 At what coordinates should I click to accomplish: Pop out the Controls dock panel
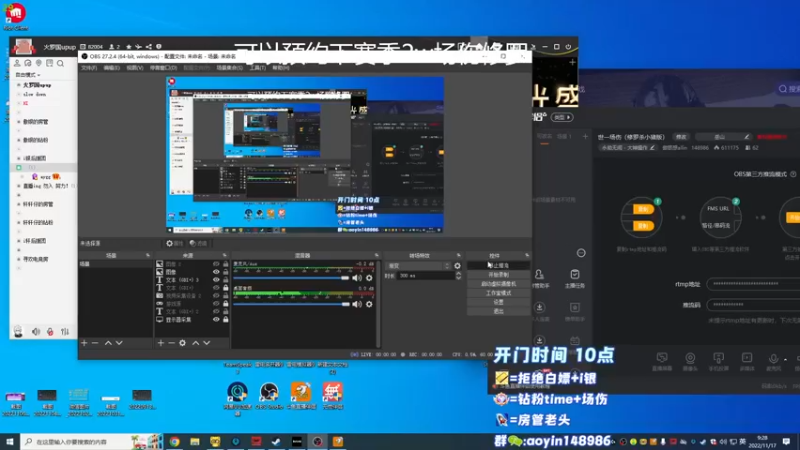coord(527,255)
